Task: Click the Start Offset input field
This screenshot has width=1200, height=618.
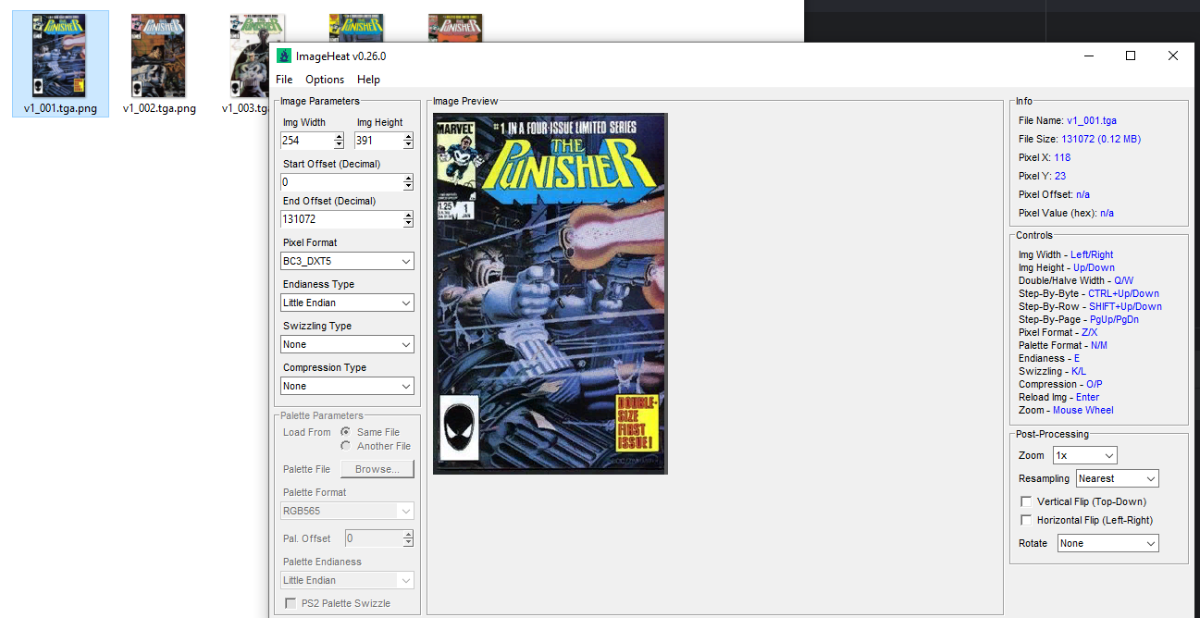Action: (341, 182)
